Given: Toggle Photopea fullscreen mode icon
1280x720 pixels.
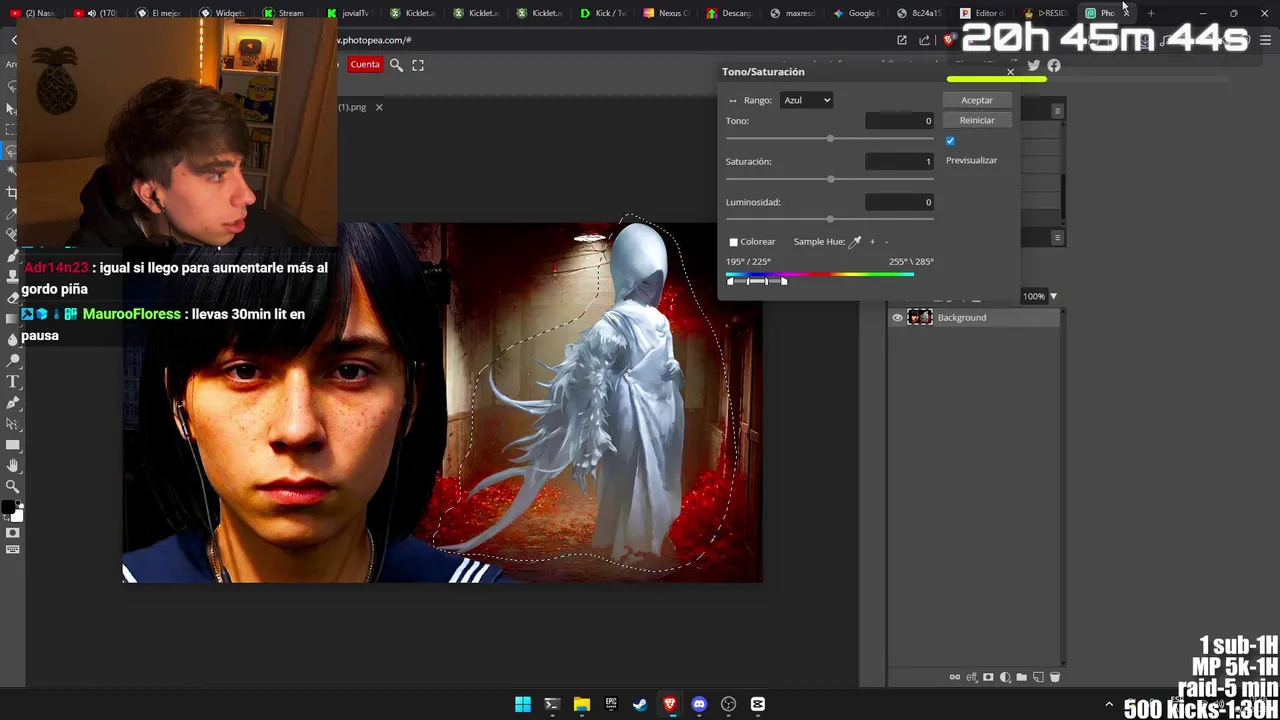Looking at the screenshot, I should tap(418, 65).
